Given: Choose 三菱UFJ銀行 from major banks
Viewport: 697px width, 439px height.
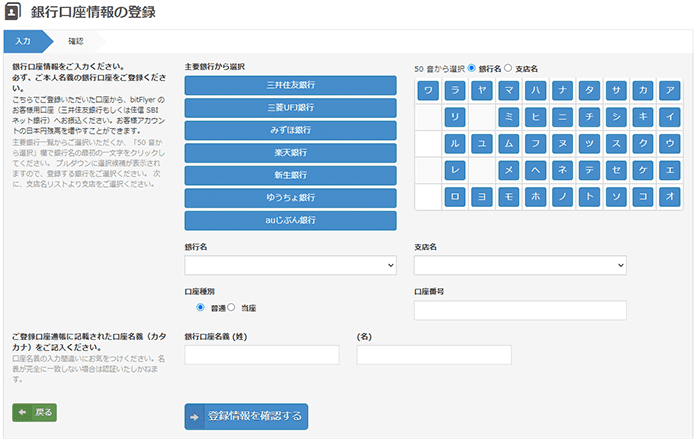Looking at the screenshot, I should [x=291, y=108].
